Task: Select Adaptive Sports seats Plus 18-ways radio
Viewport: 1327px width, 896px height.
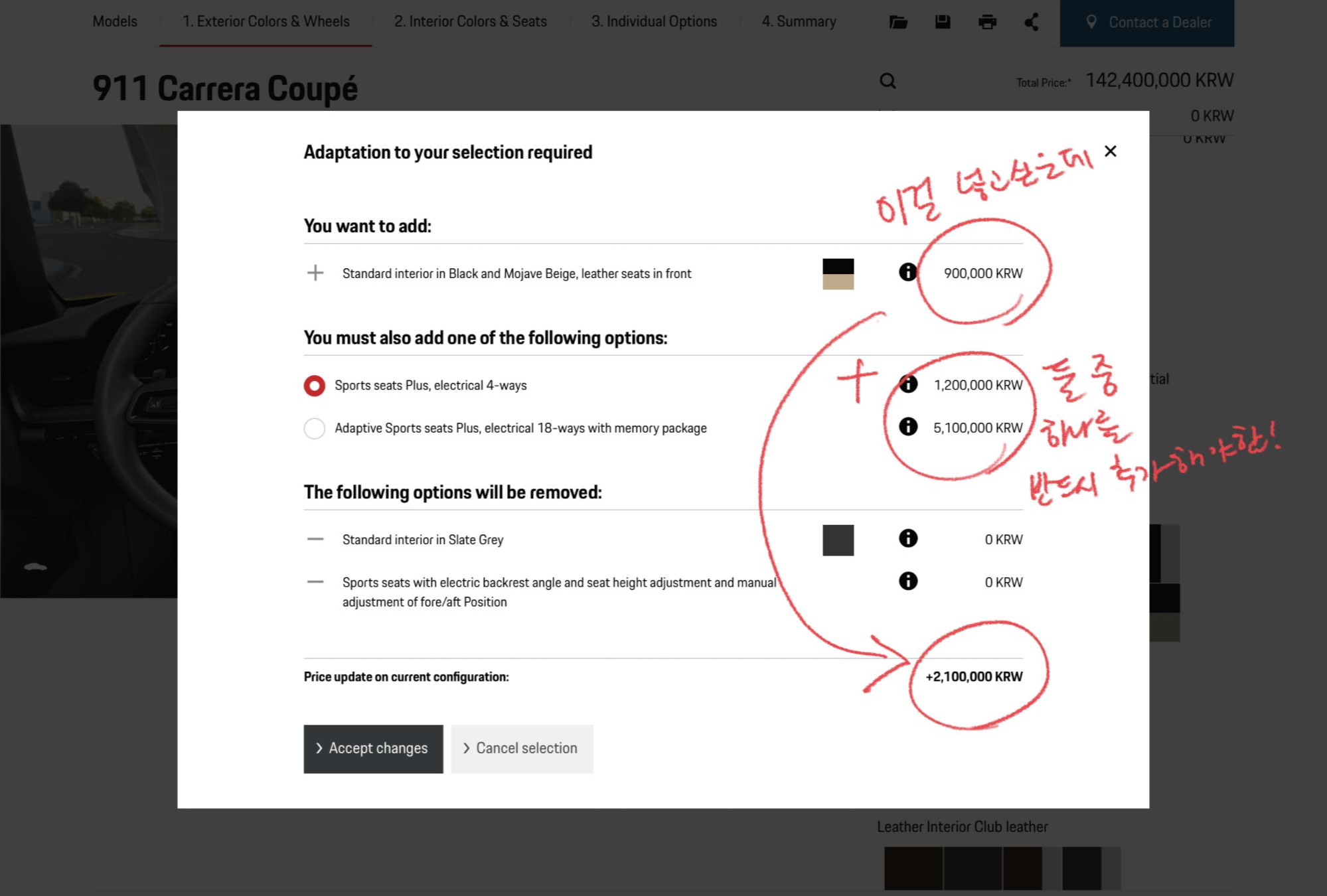Action: [315, 428]
